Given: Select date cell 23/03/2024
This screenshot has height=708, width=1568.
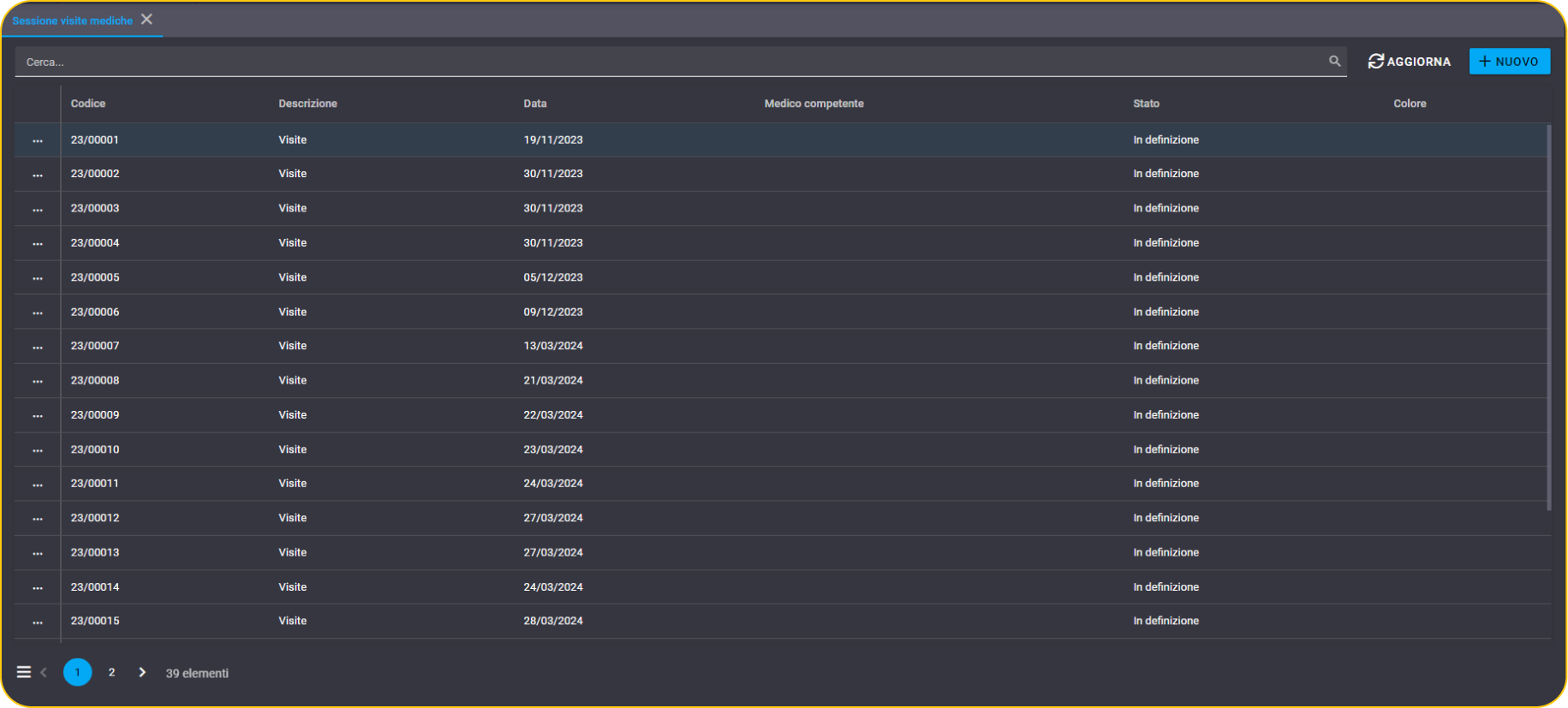Looking at the screenshot, I should point(553,449).
